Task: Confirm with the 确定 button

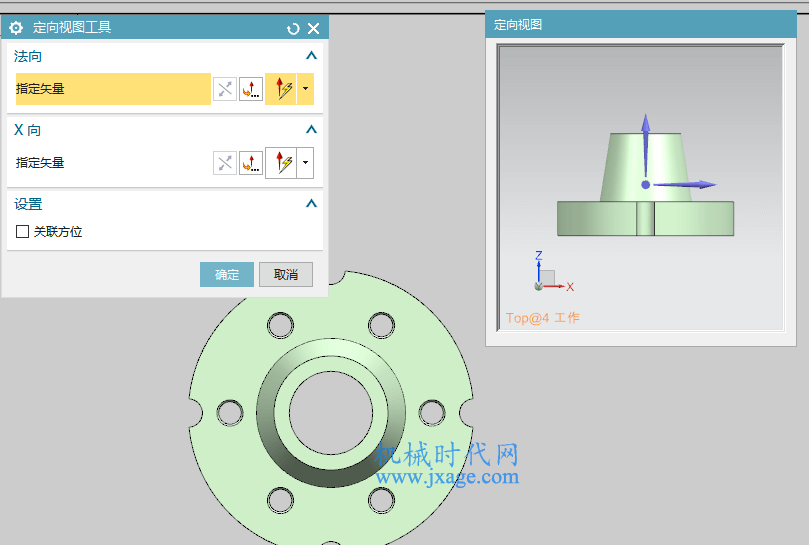Action: (x=227, y=275)
